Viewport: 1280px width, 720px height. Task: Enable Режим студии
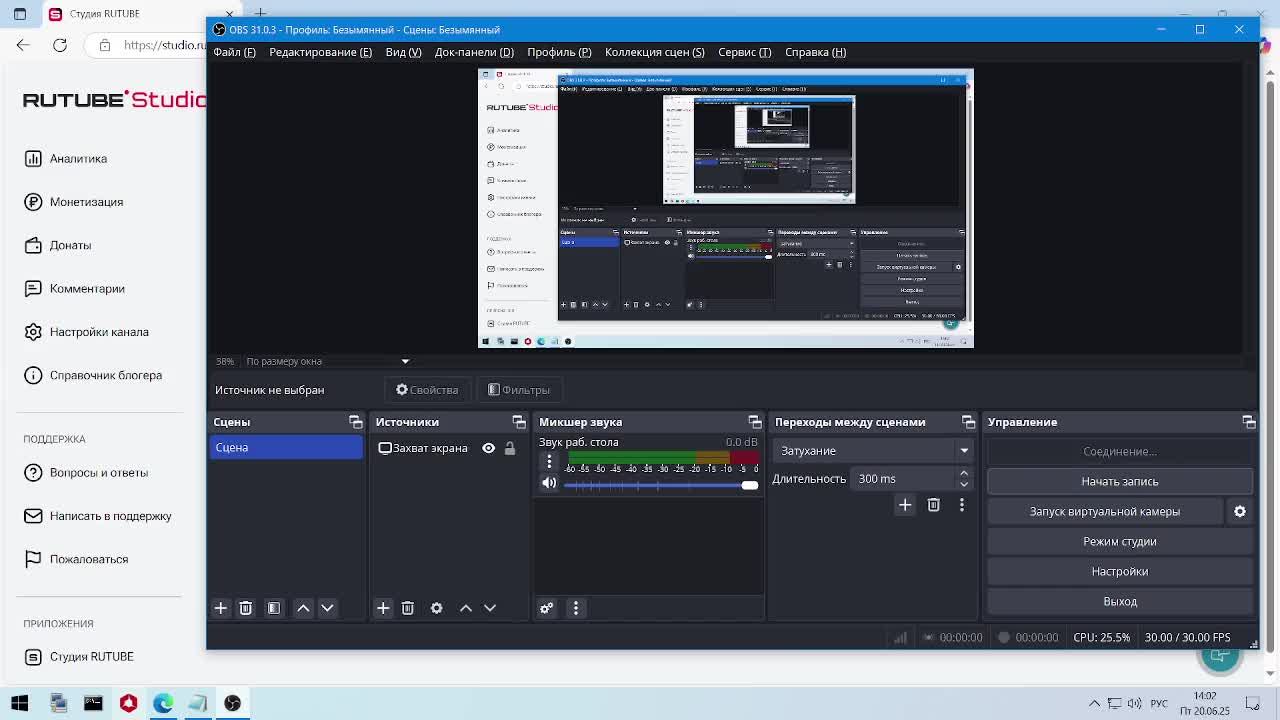tap(1120, 541)
